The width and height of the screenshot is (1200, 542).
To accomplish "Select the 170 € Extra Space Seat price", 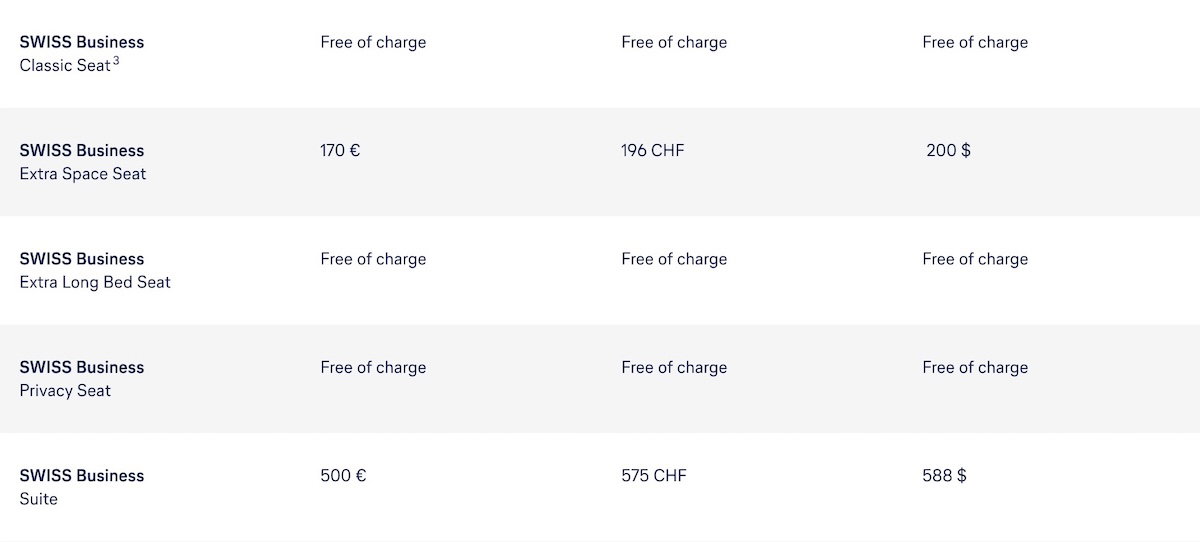I will [x=340, y=151].
